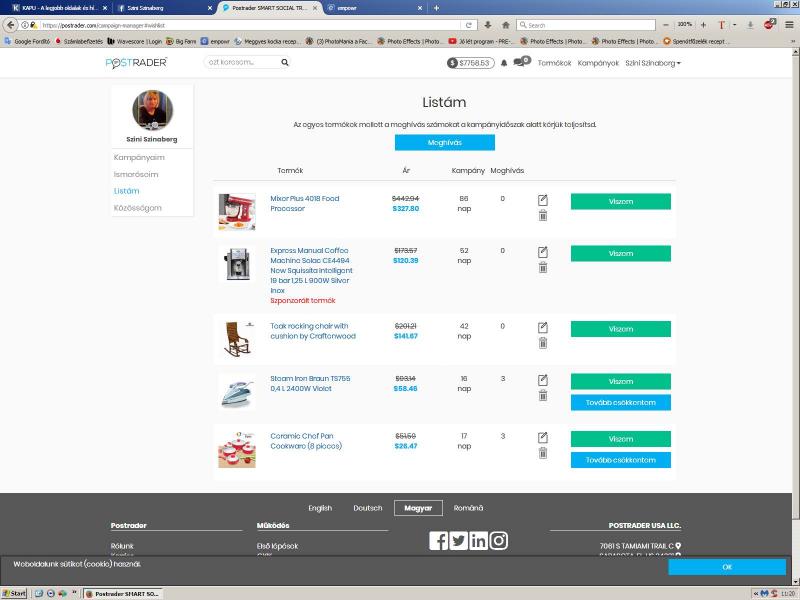Viewport: 800px width, 600px height.
Task: Click Viszem for the Steam Iron Braun
Action: tap(620, 382)
